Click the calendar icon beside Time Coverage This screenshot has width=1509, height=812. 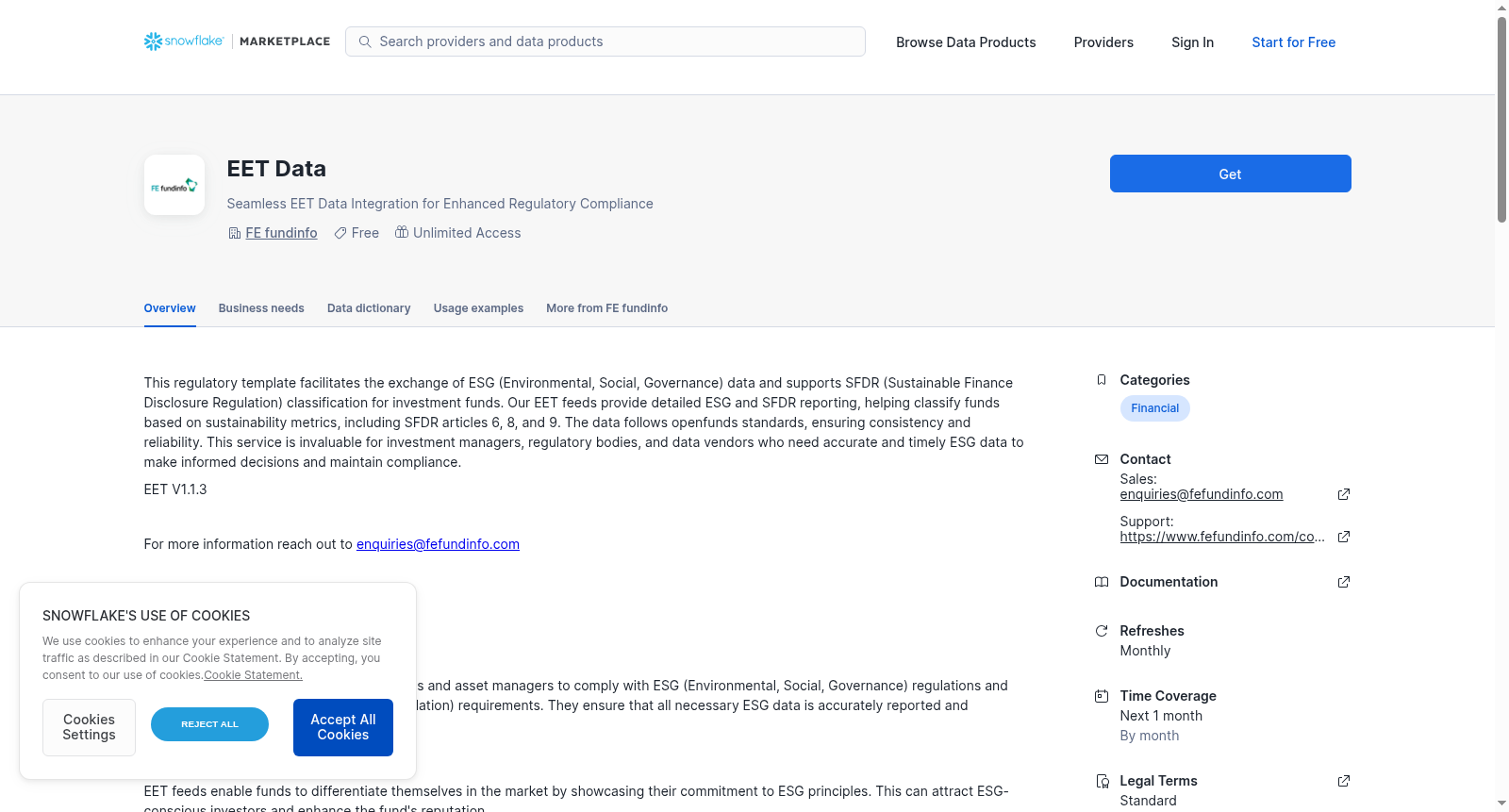pyautogui.click(x=1102, y=696)
